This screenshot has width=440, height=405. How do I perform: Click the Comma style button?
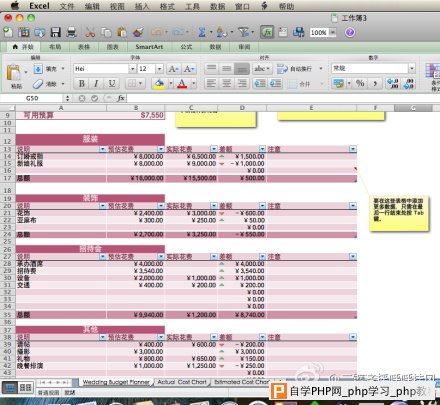tap(375, 83)
